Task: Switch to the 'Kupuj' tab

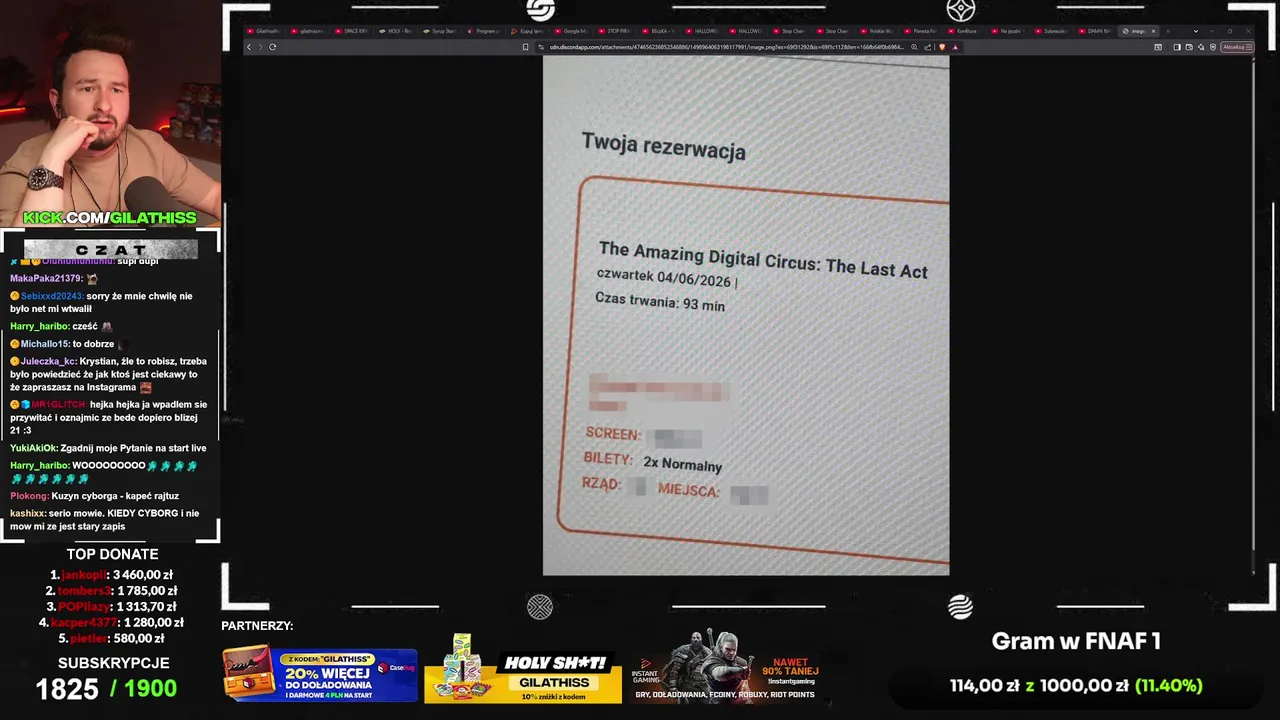Action: 526,31
